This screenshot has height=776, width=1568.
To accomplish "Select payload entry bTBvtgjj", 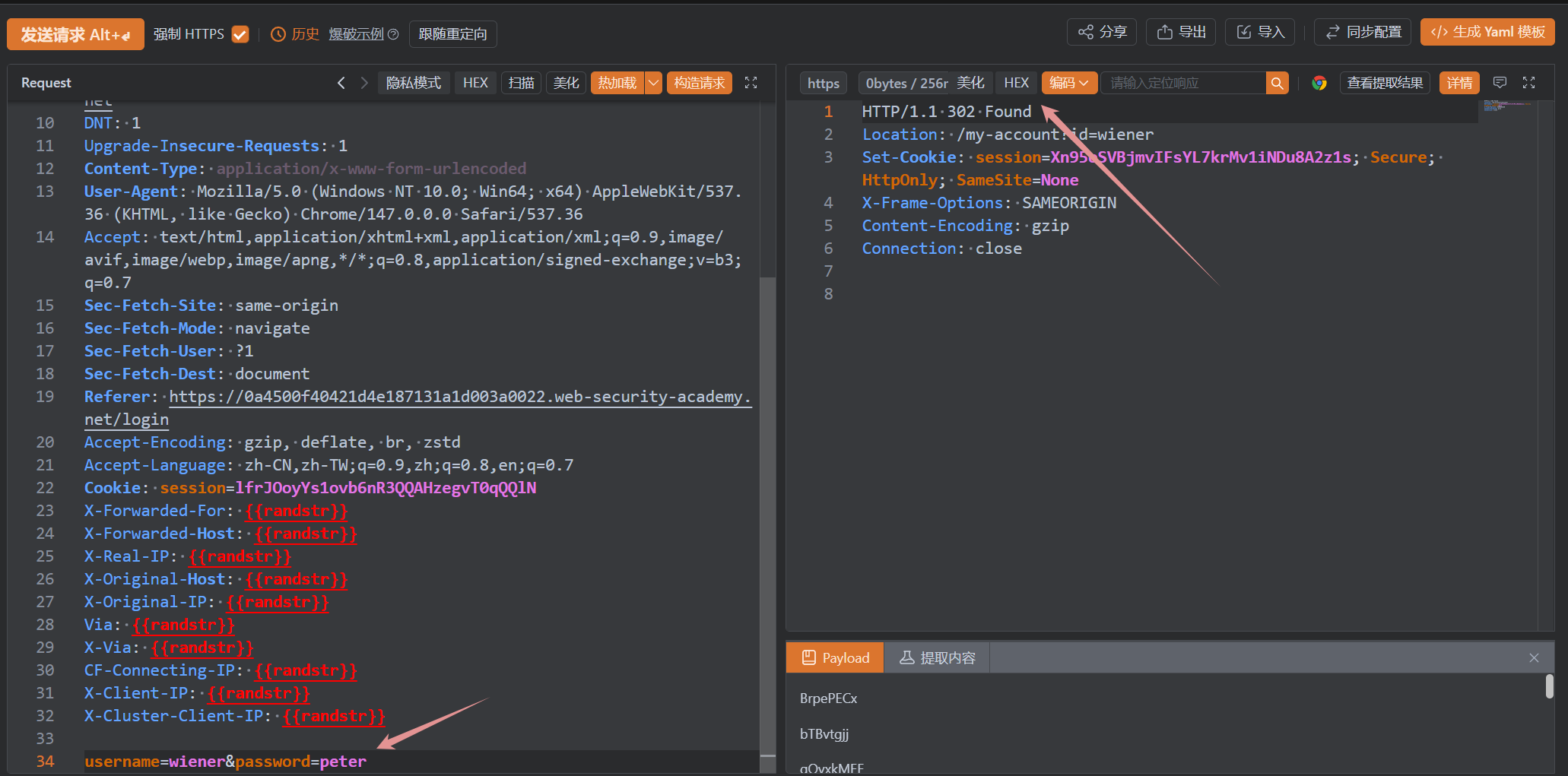I will (x=824, y=734).
